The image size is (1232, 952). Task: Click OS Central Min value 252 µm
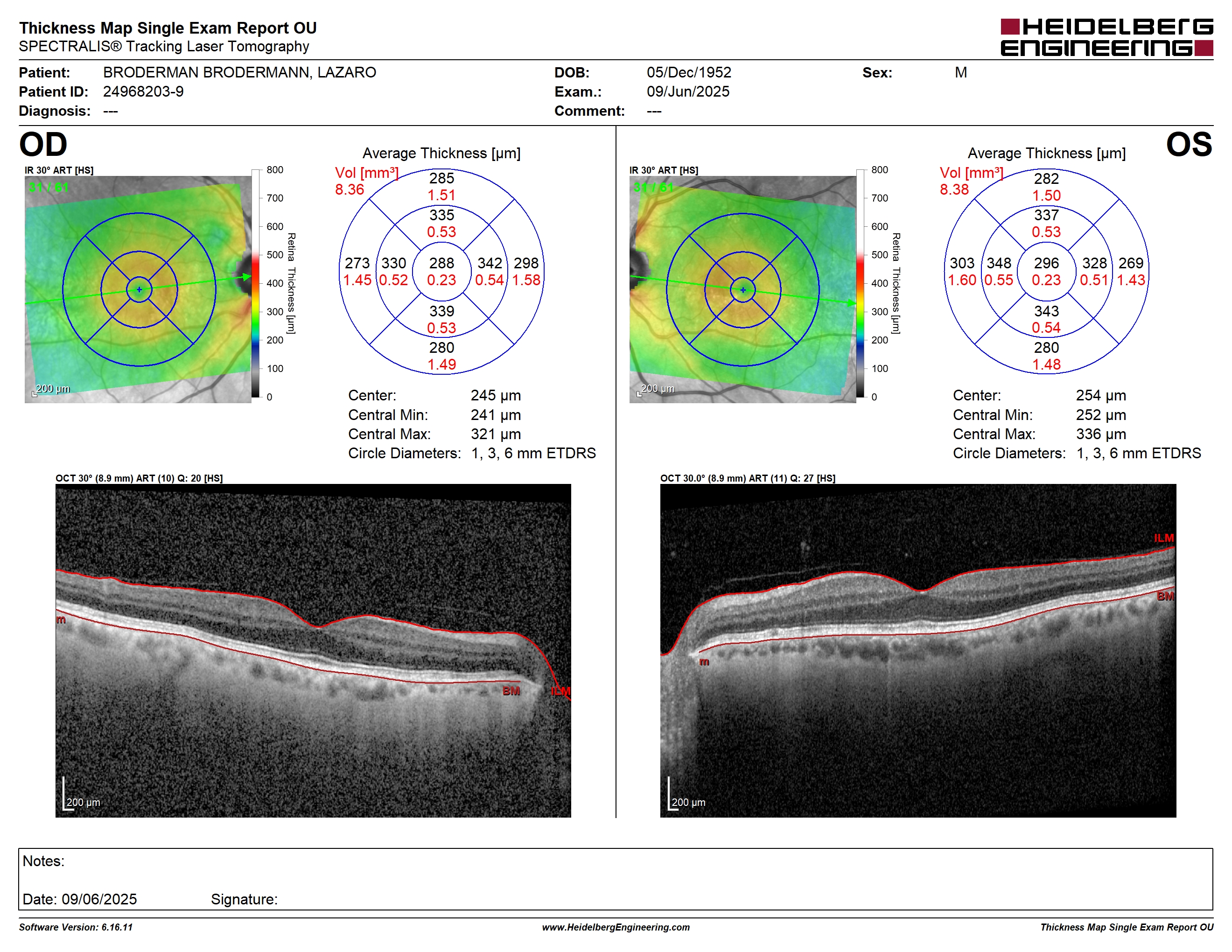point(1101,415)
